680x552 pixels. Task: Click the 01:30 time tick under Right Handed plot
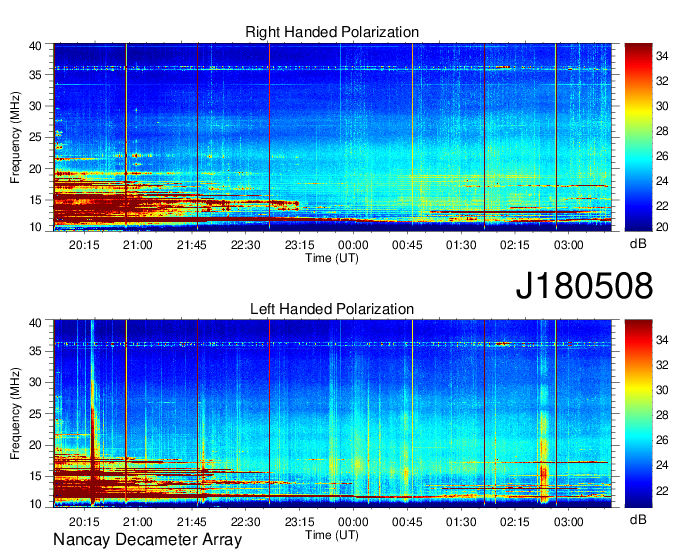461,245
